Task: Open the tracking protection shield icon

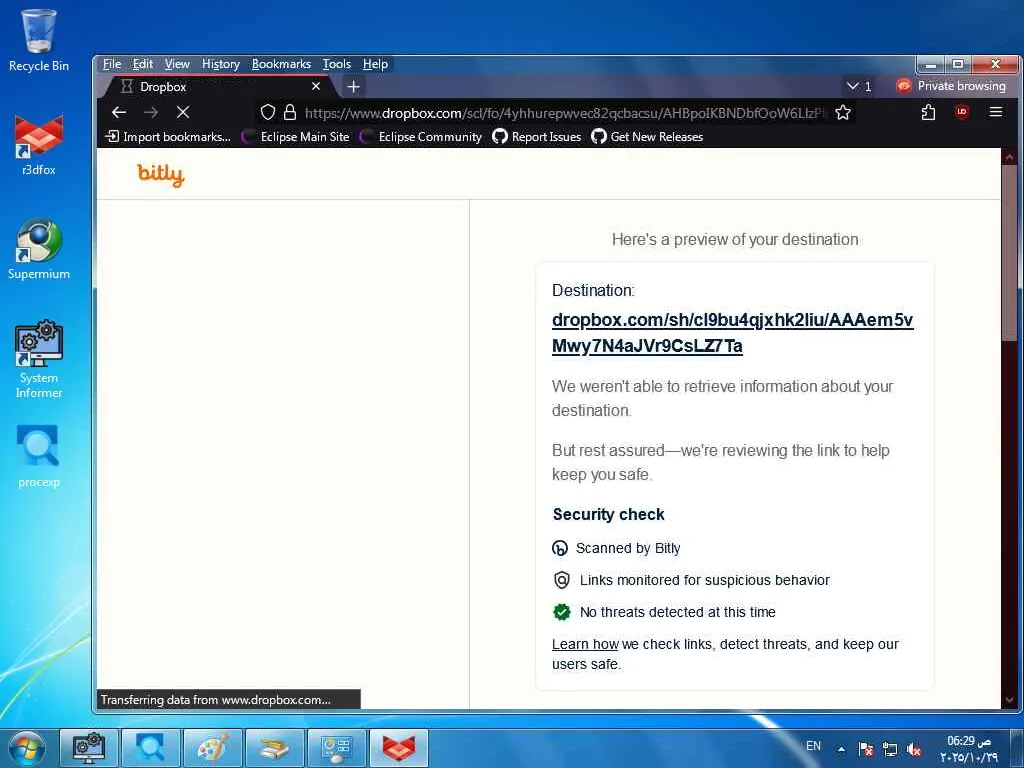Action: (268, 112)
